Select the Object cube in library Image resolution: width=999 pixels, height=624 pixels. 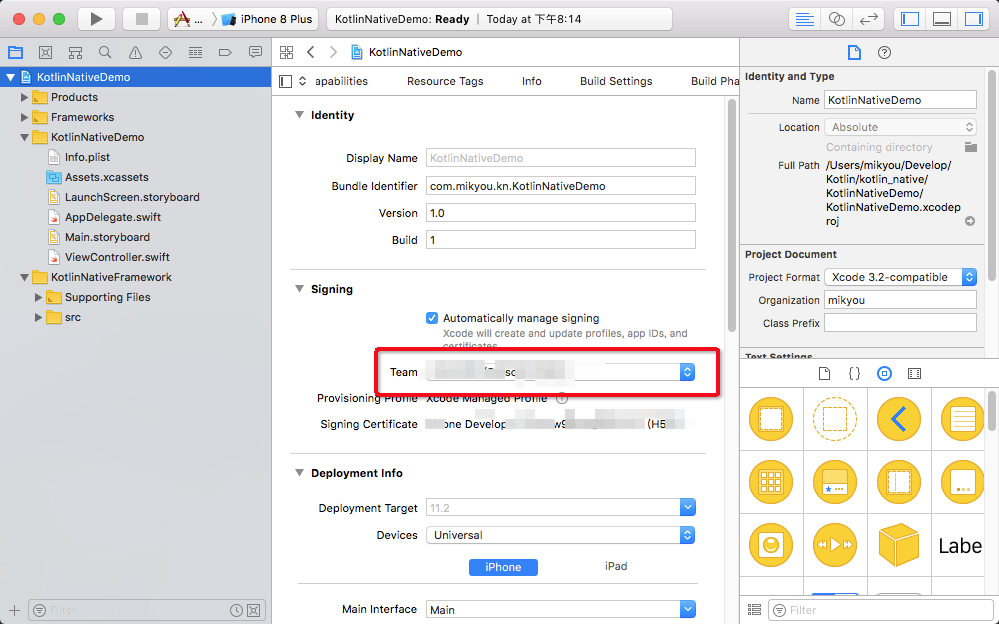(898, 546)
